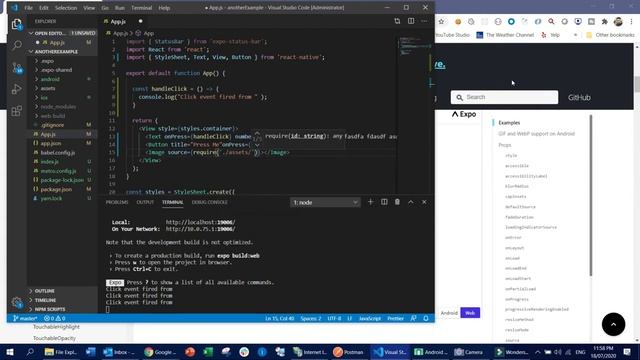The height and width of the screenshot is (360, 640).
Task: Open Postman from the taskbar
Action: [x=348, y=352]
